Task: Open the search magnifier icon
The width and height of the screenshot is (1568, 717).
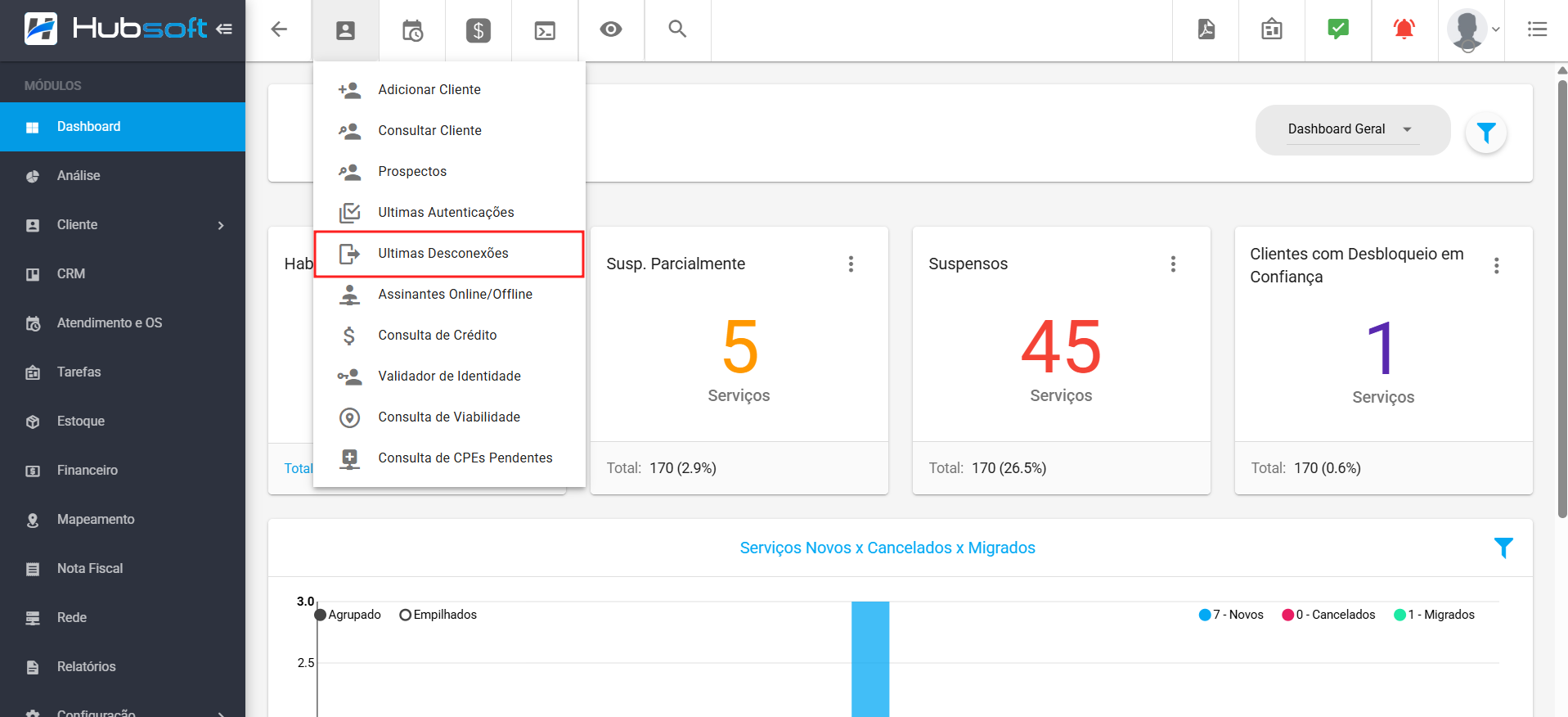Action: coord(677,29)
